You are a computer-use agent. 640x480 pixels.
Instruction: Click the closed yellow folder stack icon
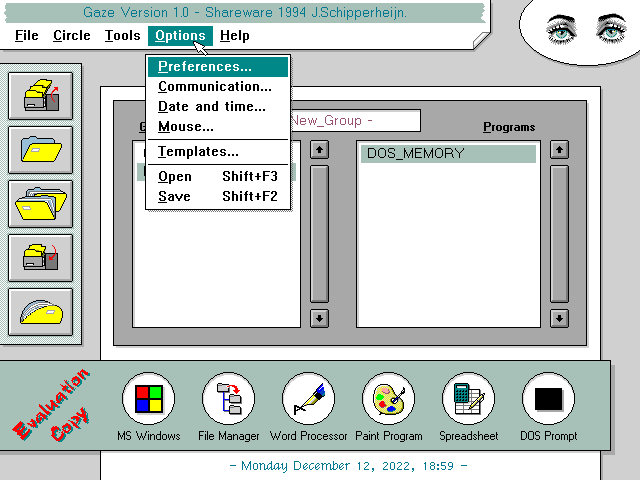tap(40, 311)
